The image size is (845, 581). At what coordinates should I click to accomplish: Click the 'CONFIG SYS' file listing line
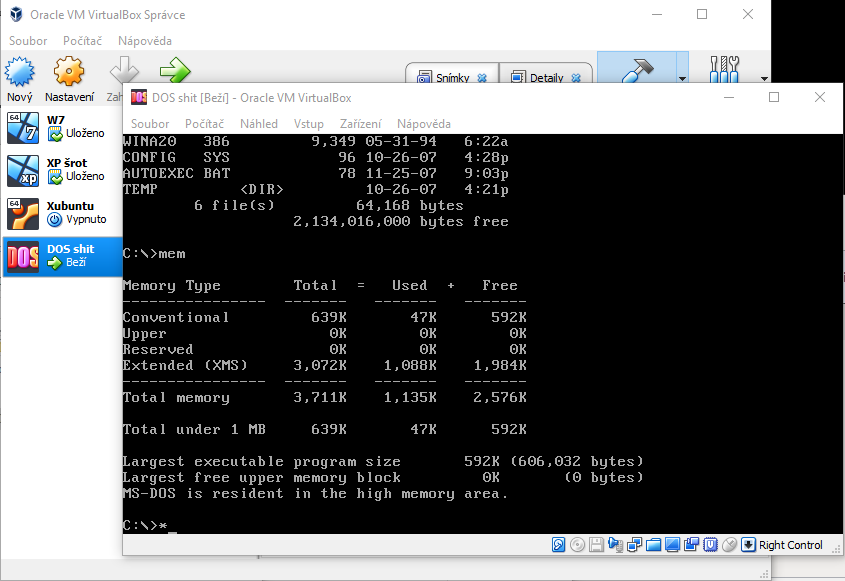(316, 157)
